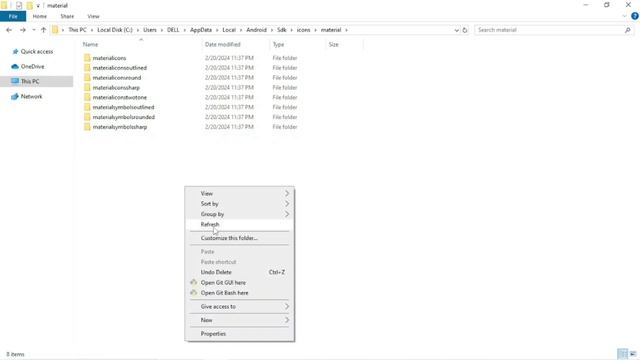Expand dropdown arrow after material breadcrumb
Image resolution: width=640 pixels, height=360 pixels.
click(x=347, y=30)
